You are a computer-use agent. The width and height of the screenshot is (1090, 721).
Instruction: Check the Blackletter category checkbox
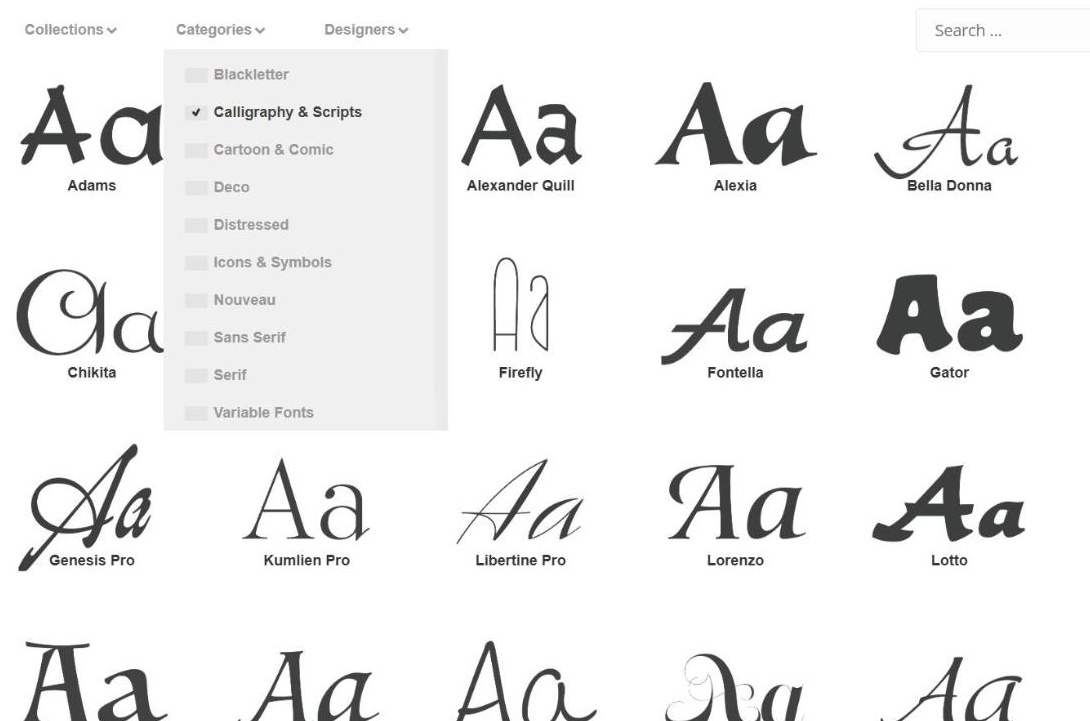tap(196, 74)
